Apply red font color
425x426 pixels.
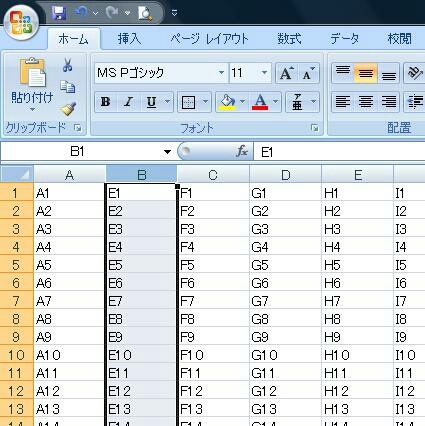(x=260, y=102)
